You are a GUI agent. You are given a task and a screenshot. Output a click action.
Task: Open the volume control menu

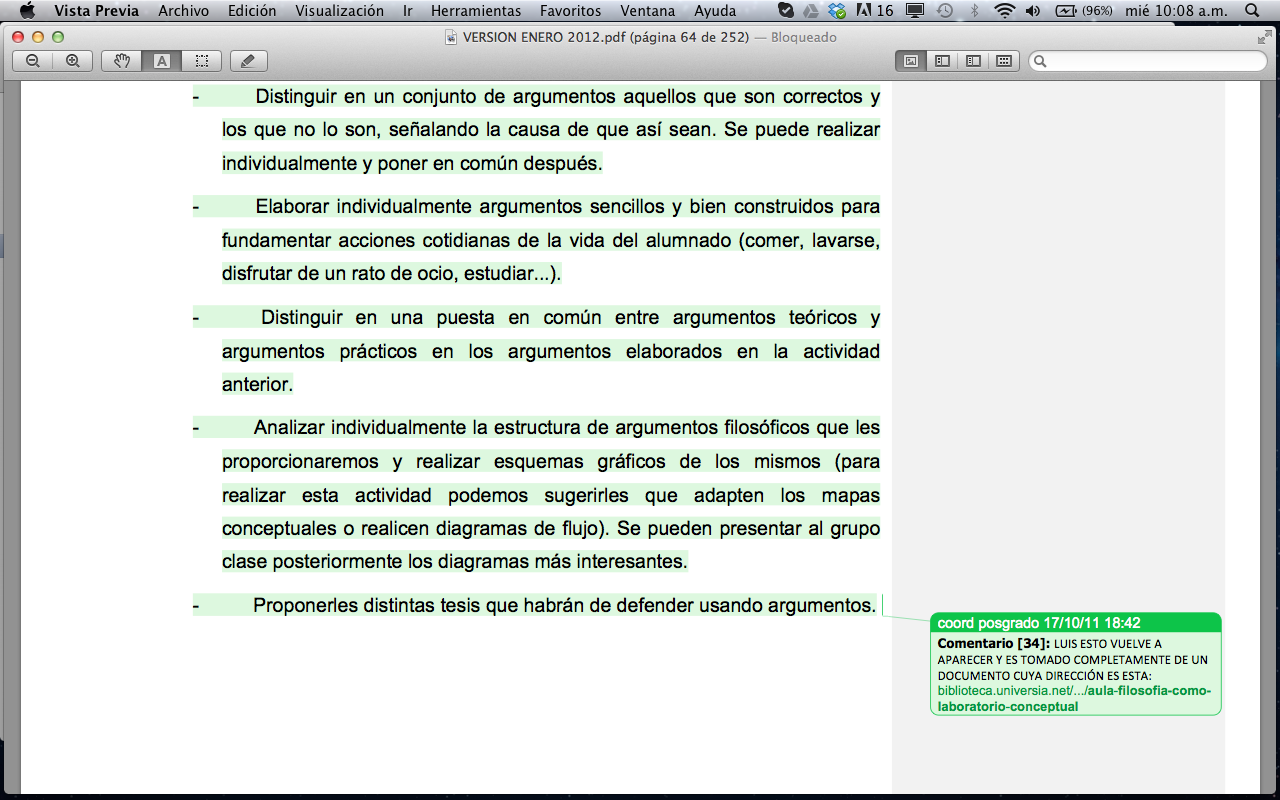tap(1033, 11)
